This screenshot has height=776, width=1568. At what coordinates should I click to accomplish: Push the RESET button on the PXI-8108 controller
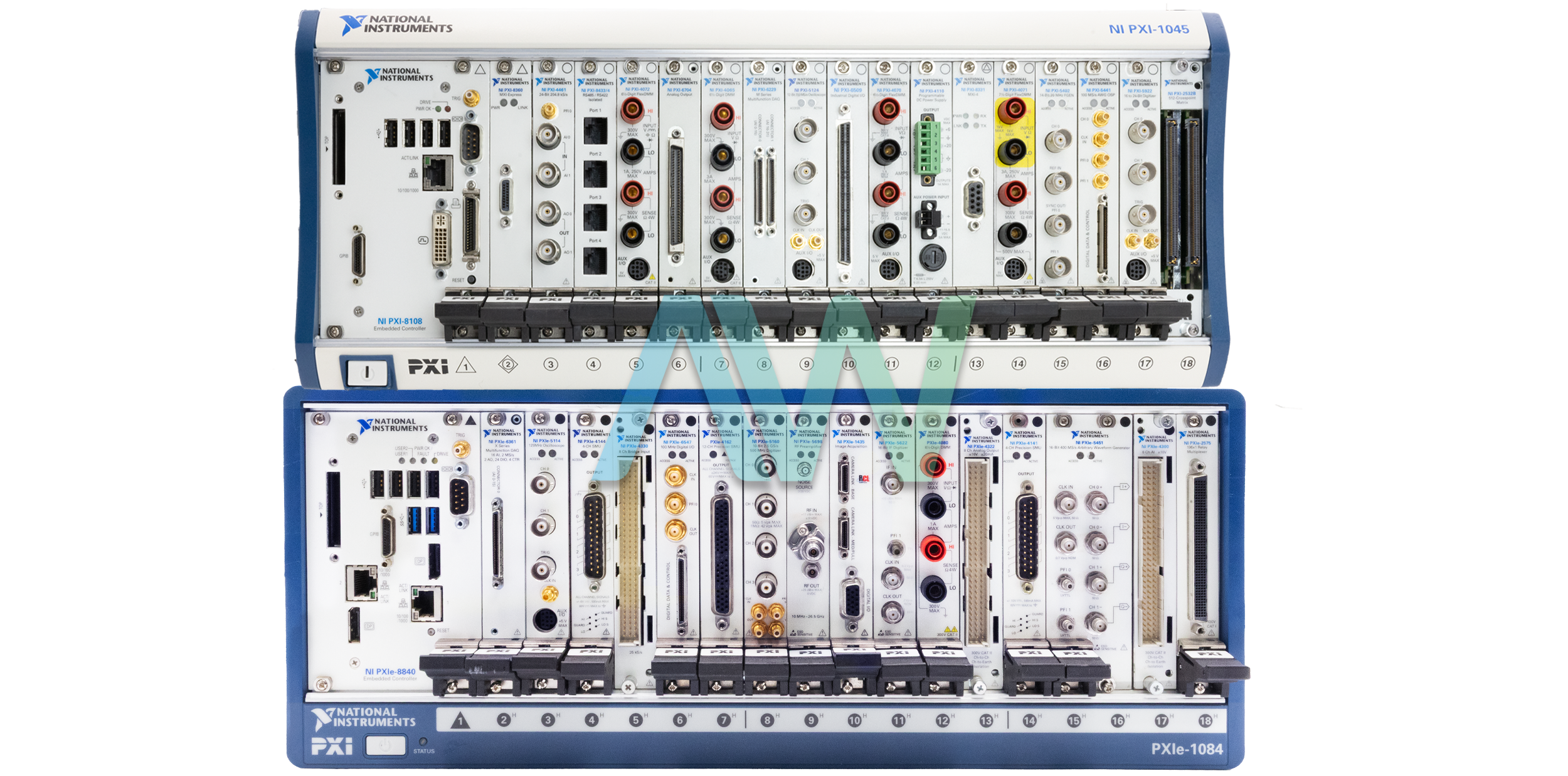click(472, 280)
